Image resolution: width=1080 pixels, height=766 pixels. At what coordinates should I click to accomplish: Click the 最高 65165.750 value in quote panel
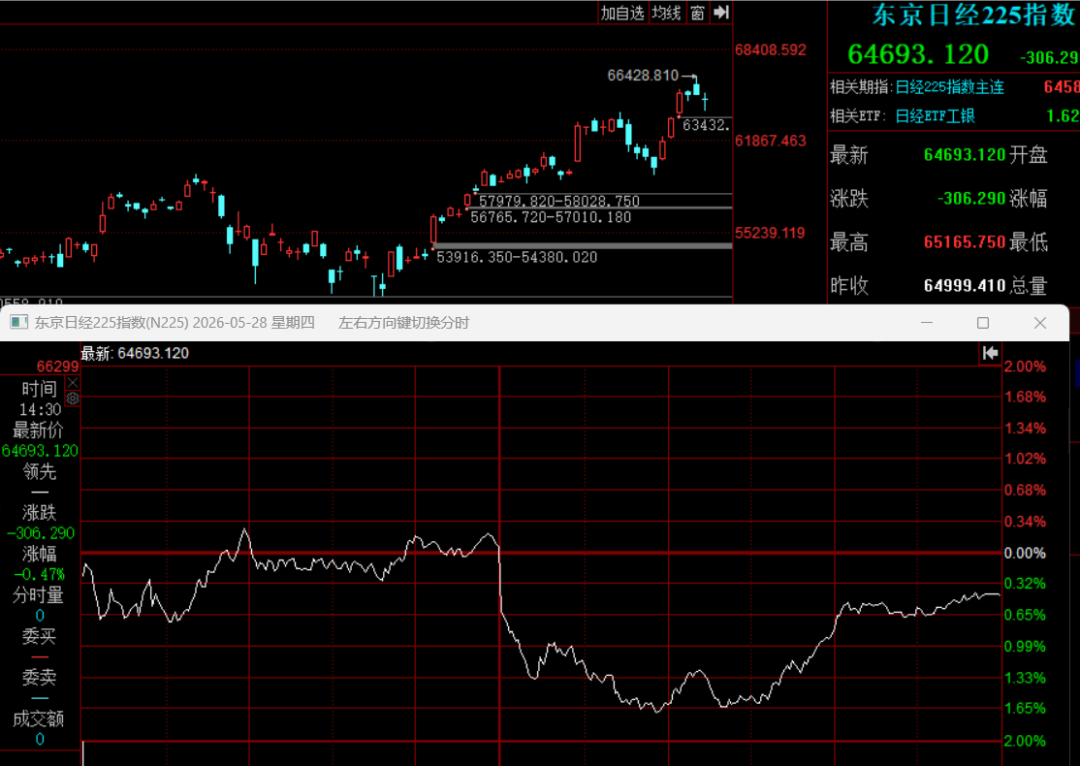click(964, 242)
